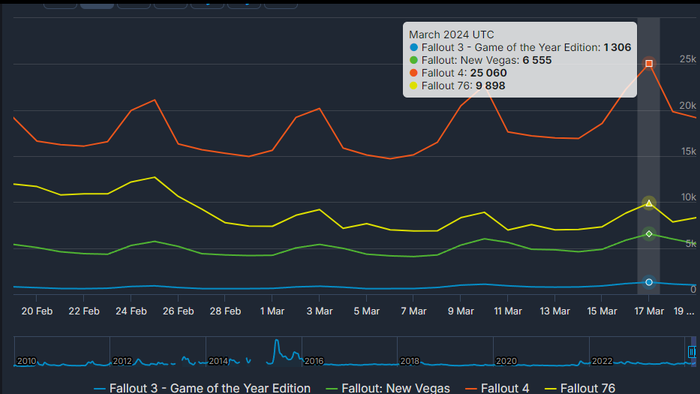Click the '11 Mar' x-axis label
The height and width of the screenshot is (394, 700).
click(508, 311)
